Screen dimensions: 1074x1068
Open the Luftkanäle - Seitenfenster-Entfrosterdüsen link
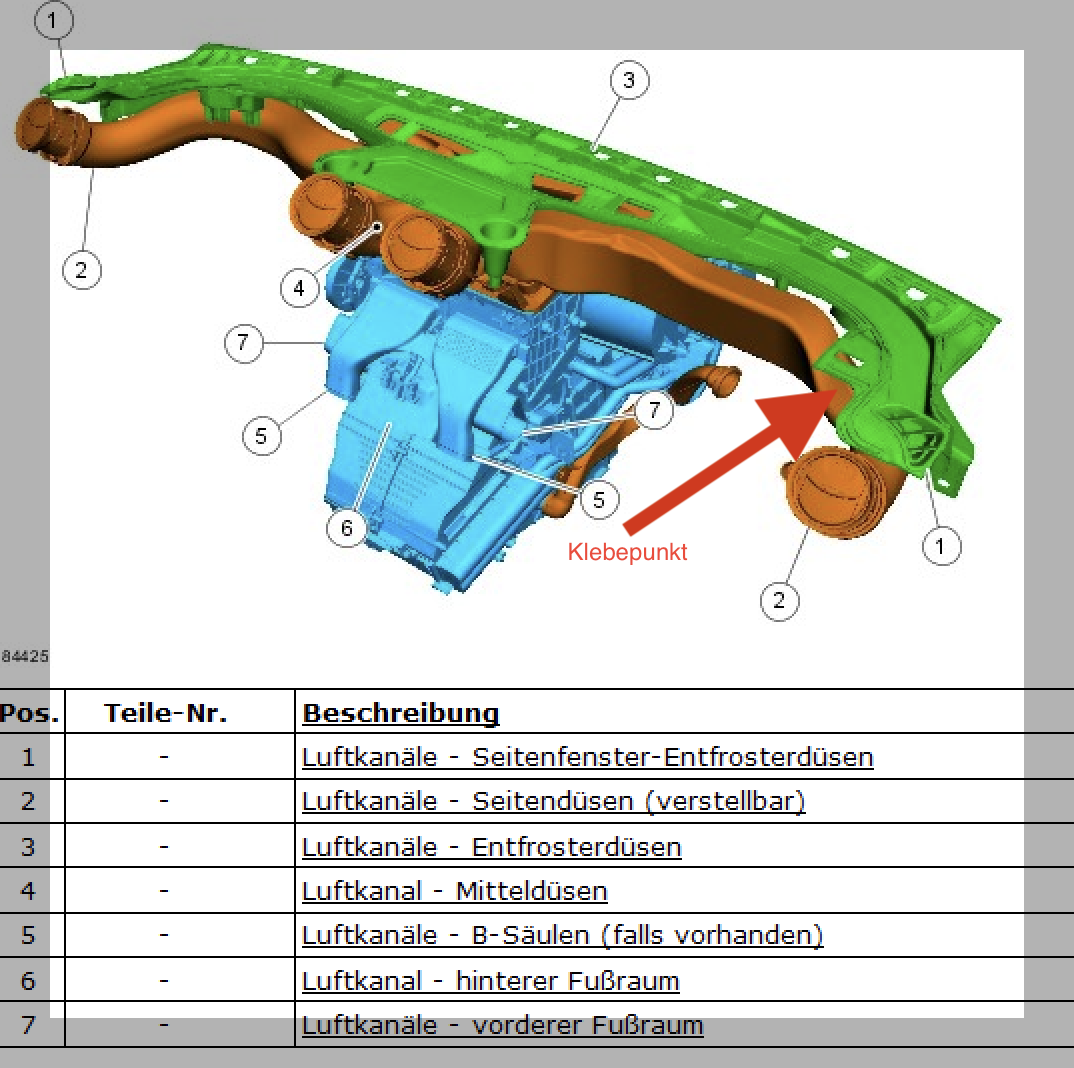pos(587,757)
